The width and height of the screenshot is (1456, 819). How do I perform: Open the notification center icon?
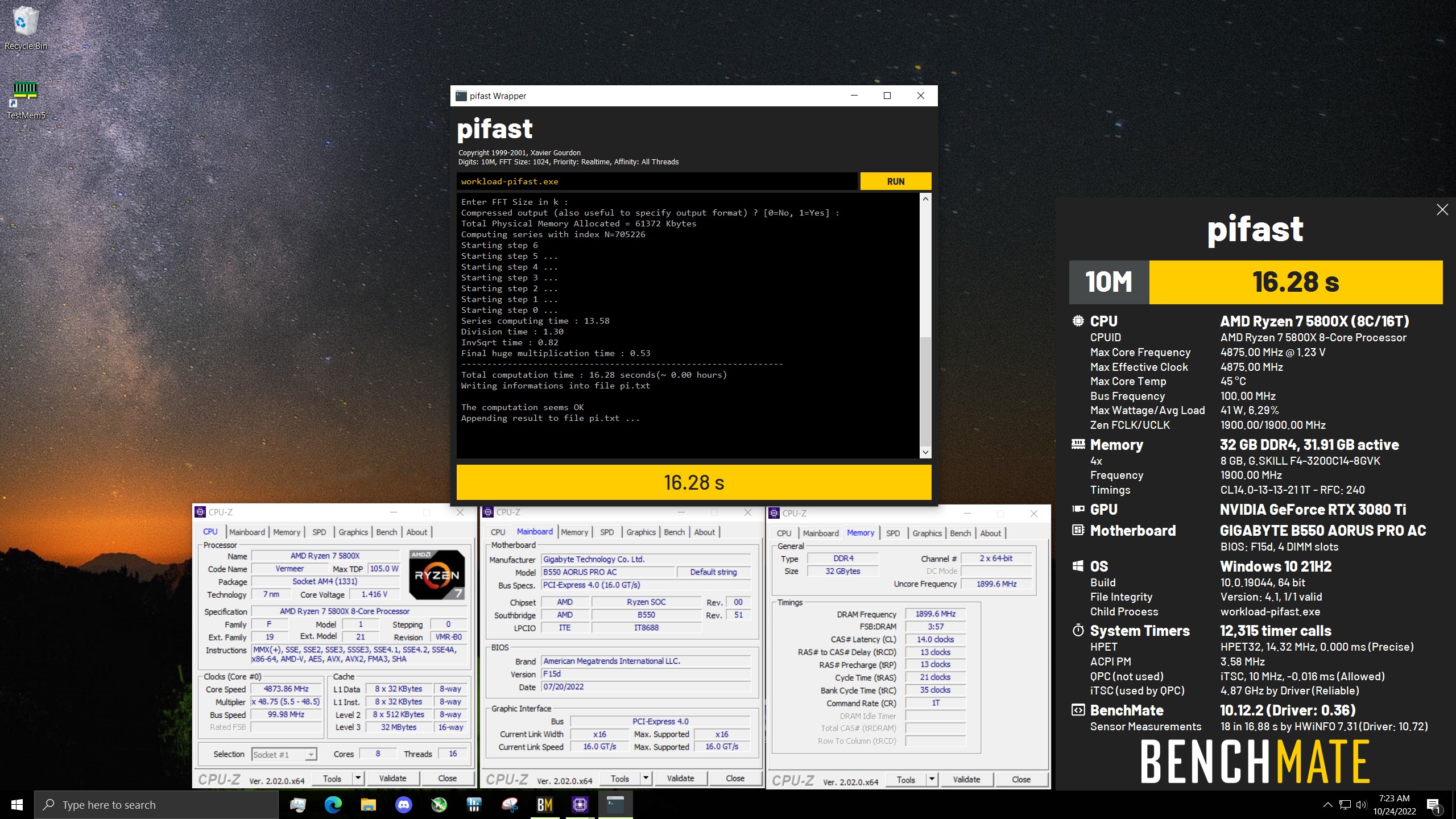tap(1435, 805)
